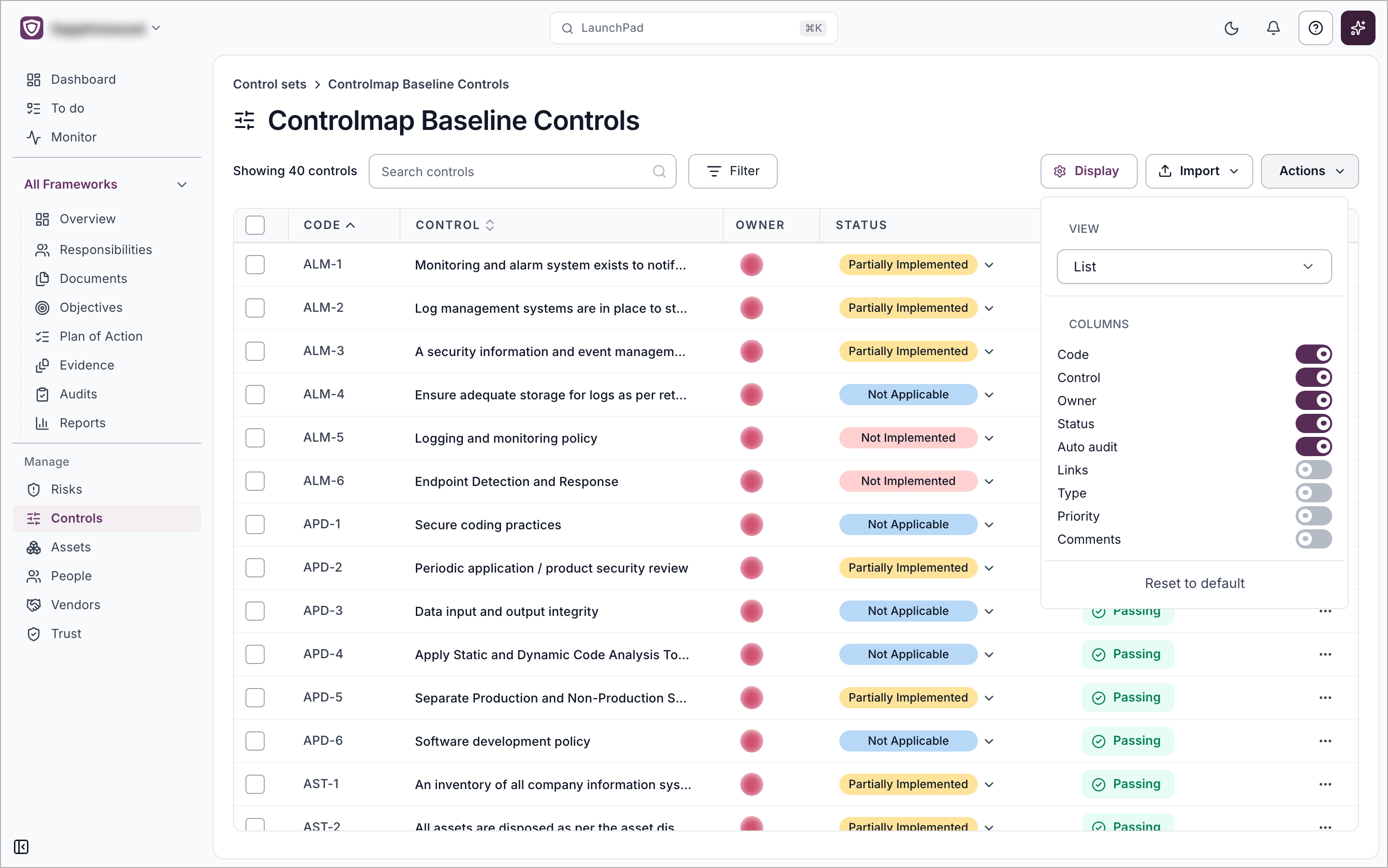Image resolution: width=1388 pixels, height=868 pixels.
Task: Check the select-all checkbox in table header
Action: (x=255, y=225)
